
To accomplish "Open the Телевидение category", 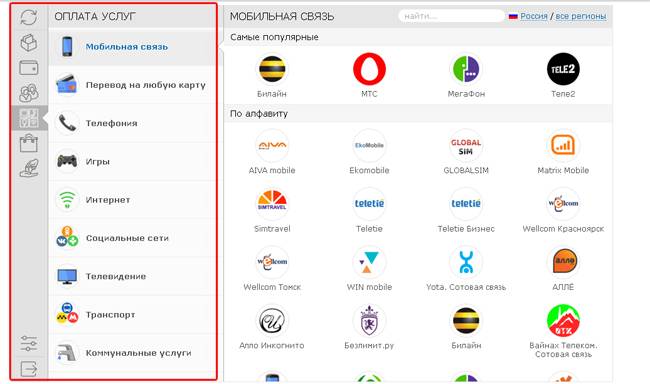I will 132,276.
